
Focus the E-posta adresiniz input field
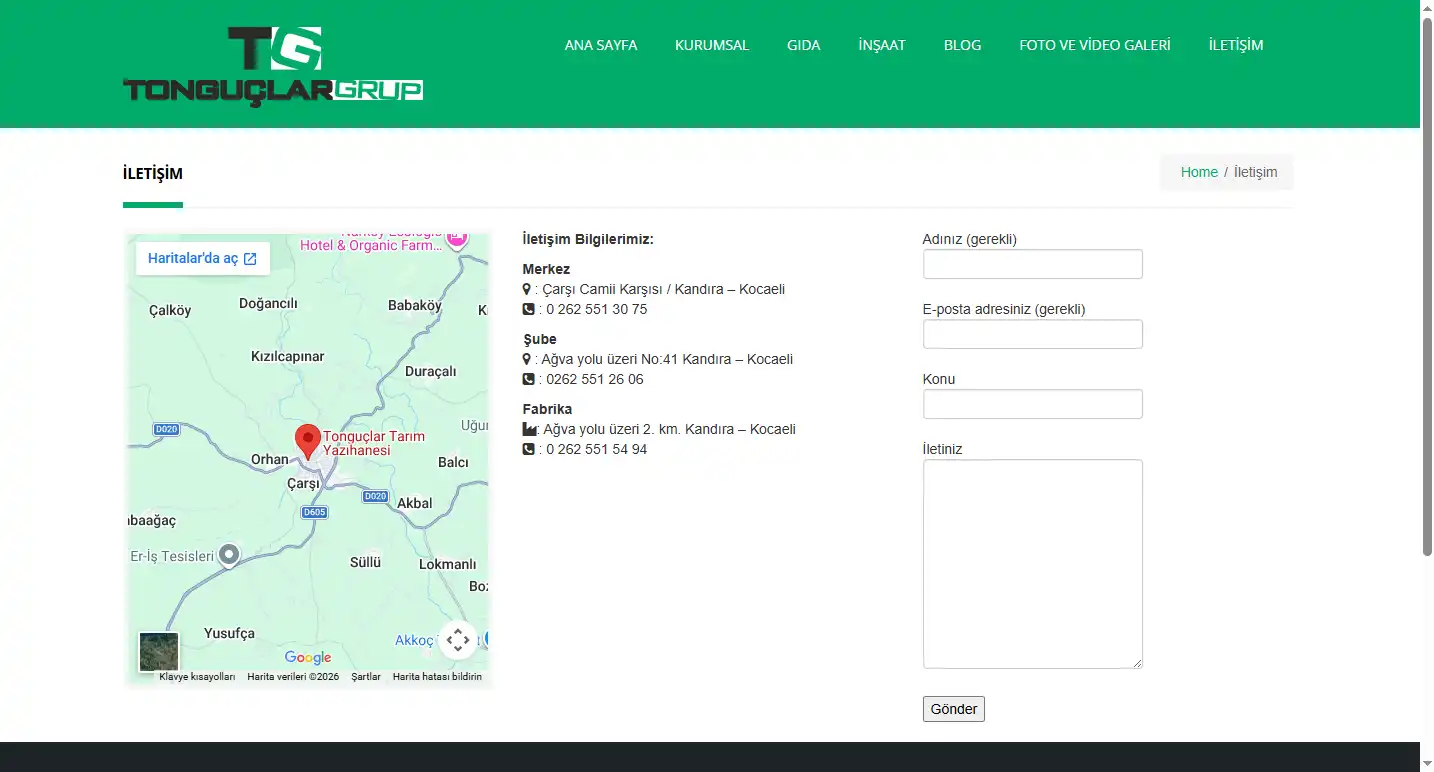(1033, 334)
